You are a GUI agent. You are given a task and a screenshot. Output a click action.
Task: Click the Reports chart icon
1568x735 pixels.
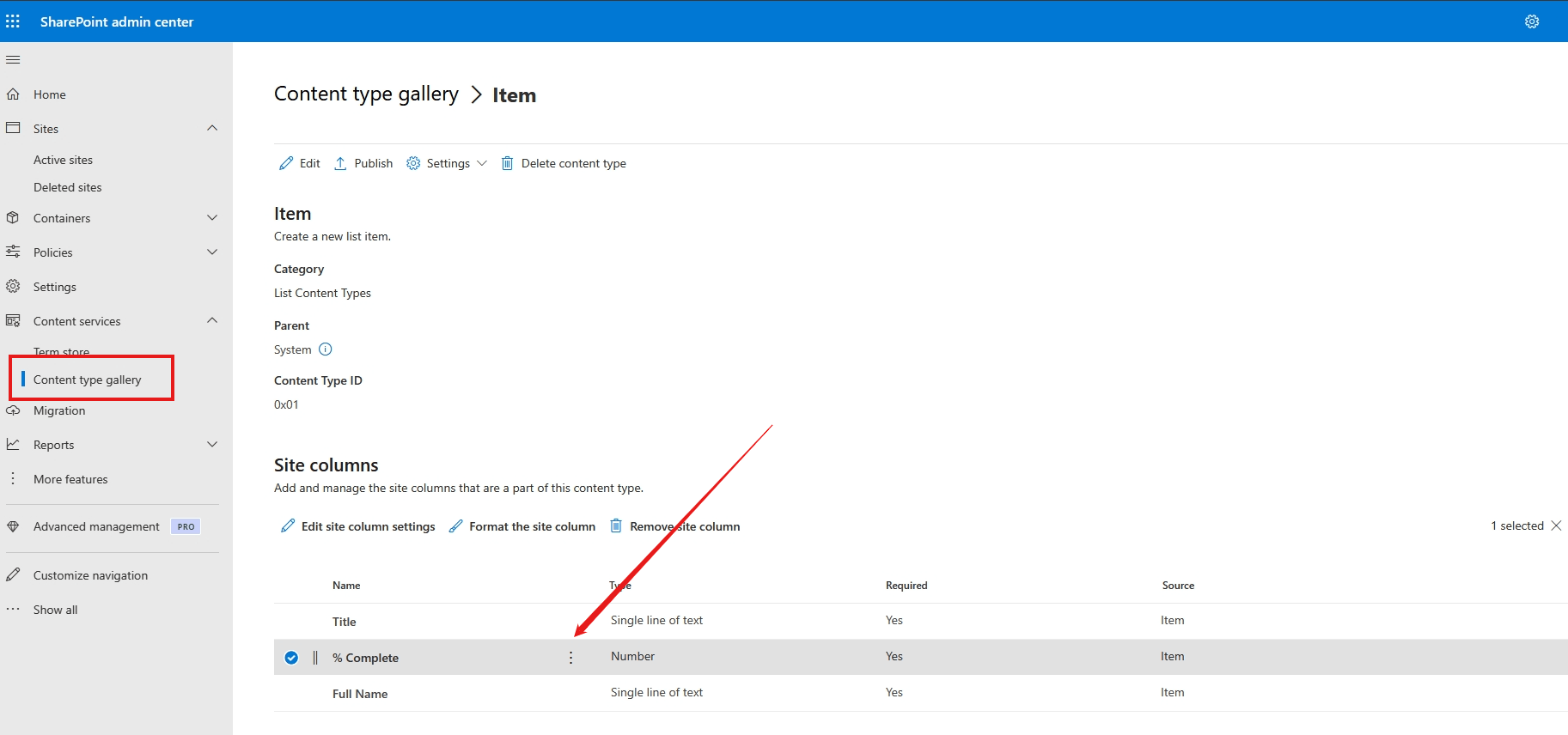(13, 444)
